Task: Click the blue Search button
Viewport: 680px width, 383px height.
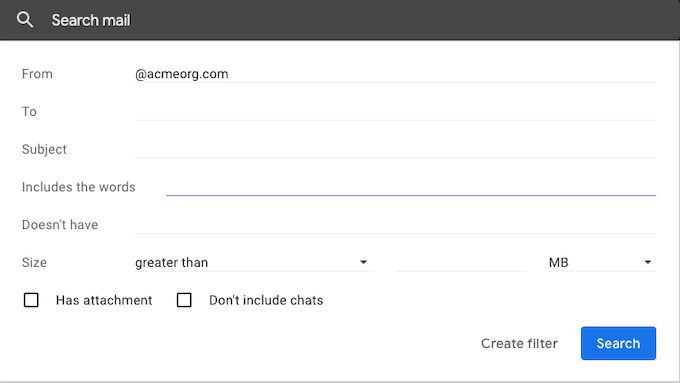Action: coord(618,343)
